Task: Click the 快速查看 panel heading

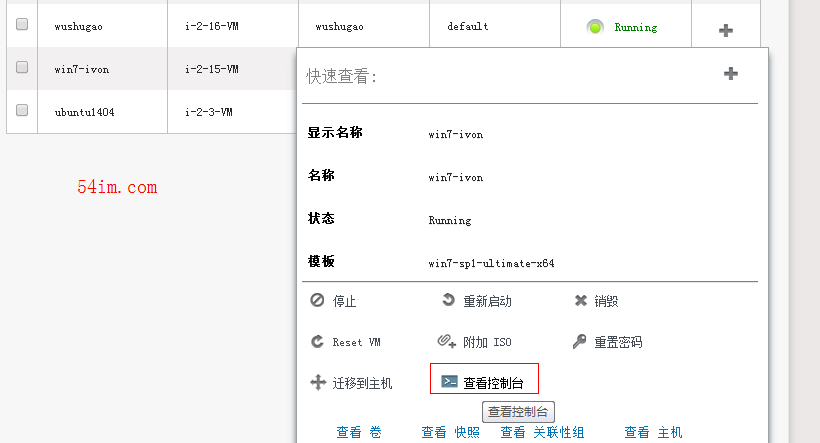Action: (341, 76)
